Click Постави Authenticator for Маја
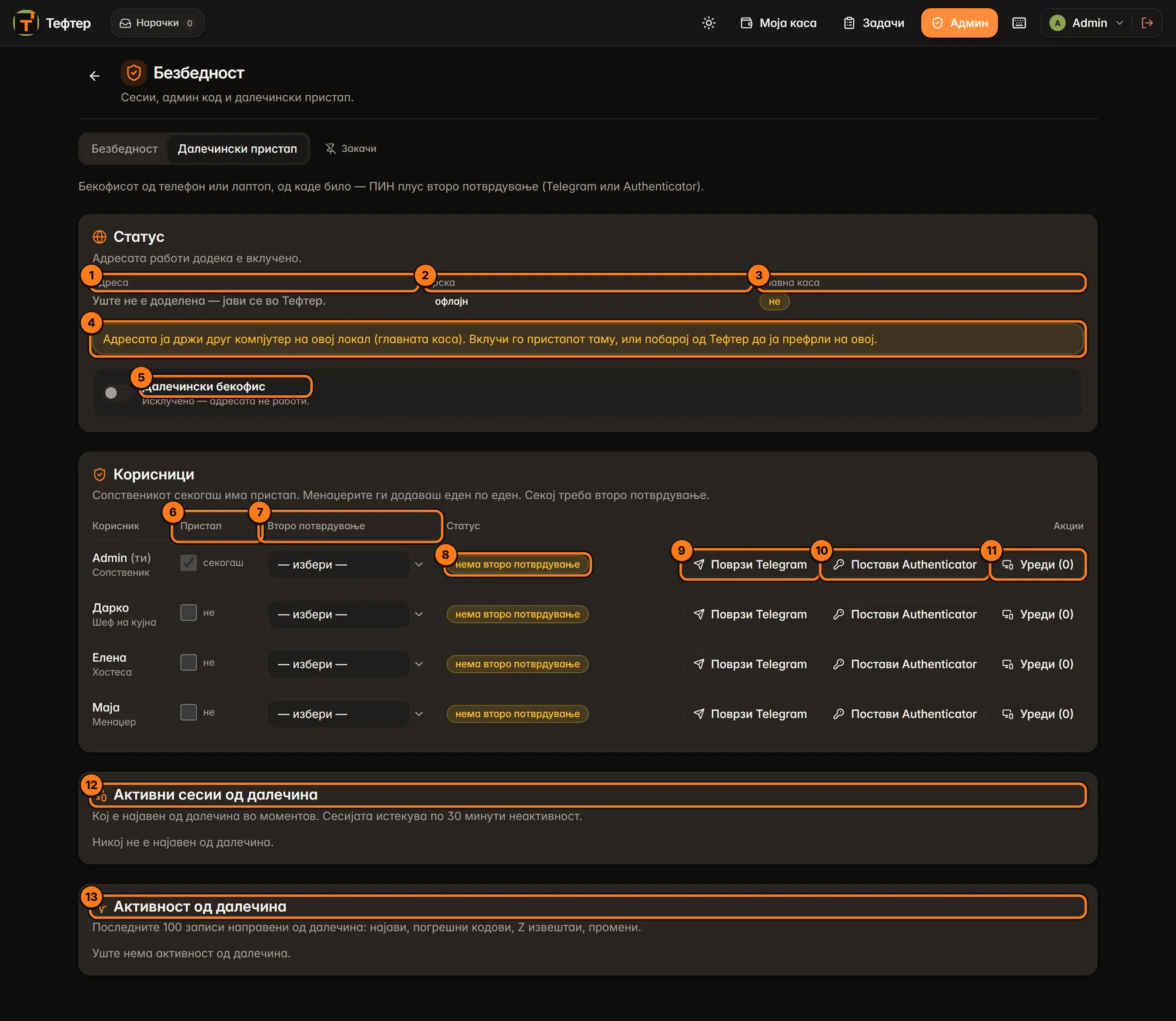 905,714
